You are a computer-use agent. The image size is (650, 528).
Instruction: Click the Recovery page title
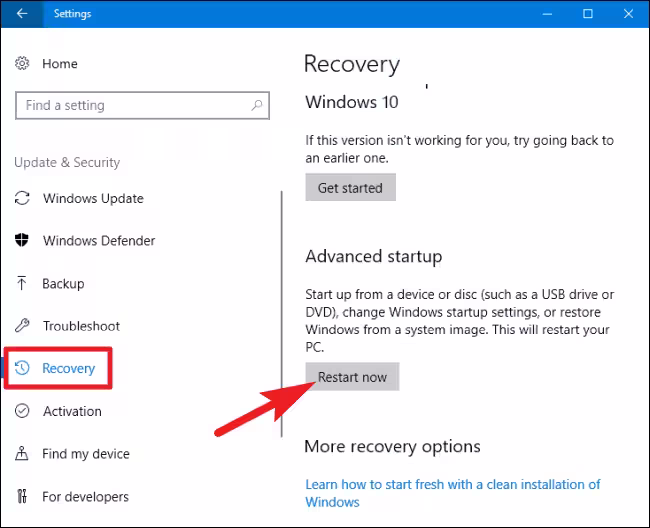click(x=352, y=64)
